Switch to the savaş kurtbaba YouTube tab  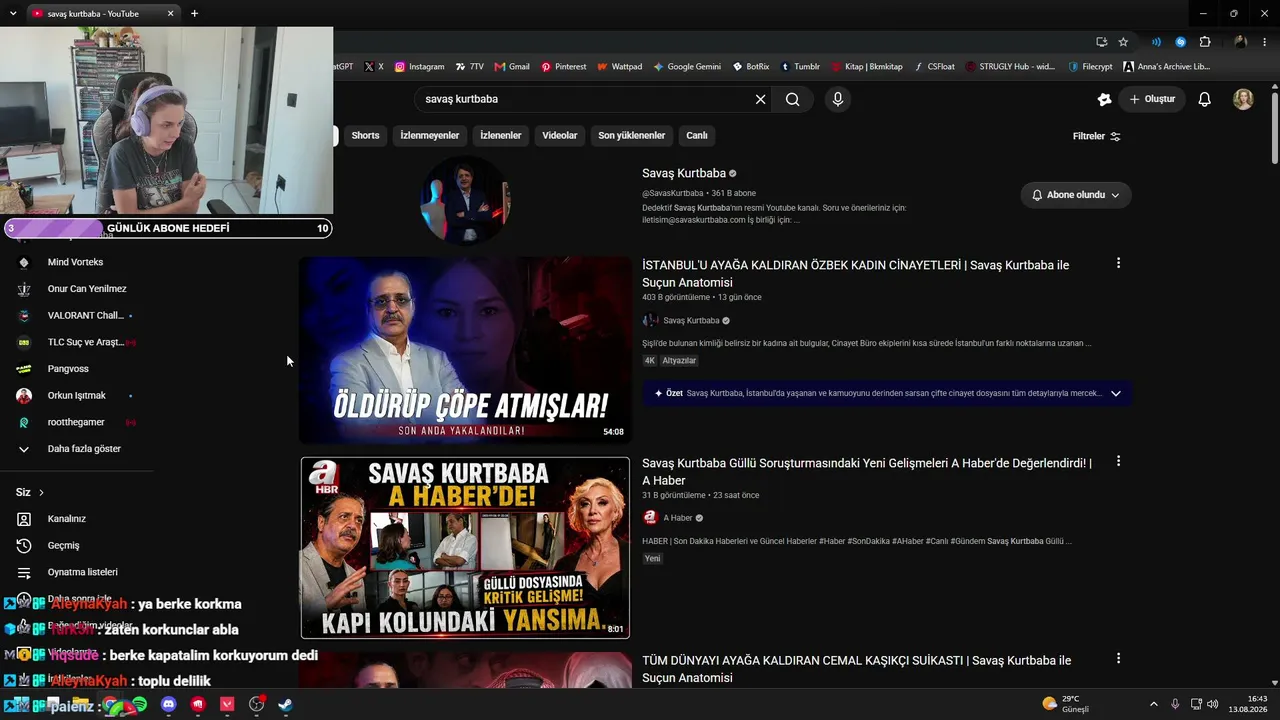(x=104, y=14)
